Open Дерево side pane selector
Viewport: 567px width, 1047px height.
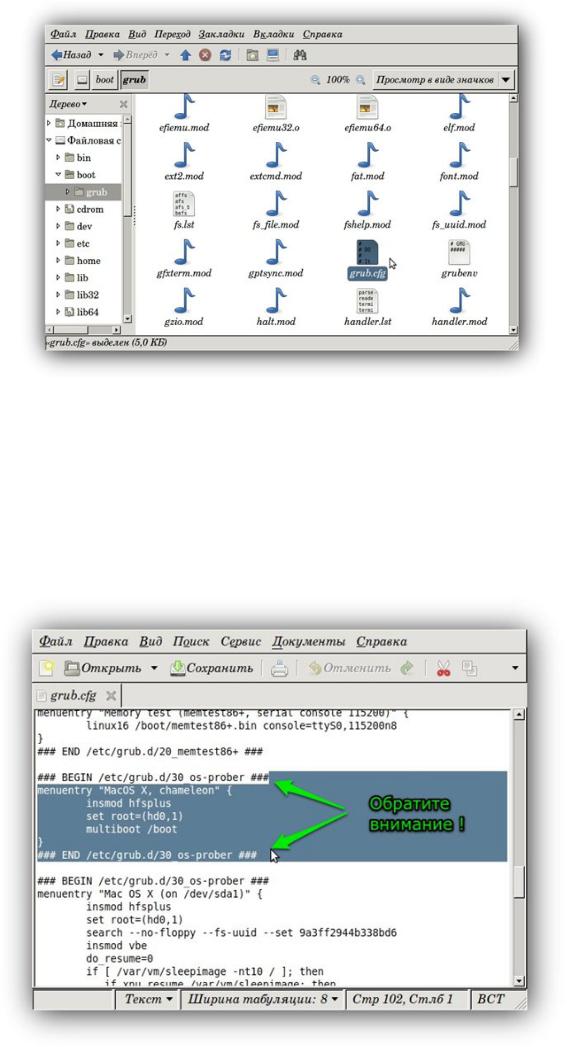69,104
